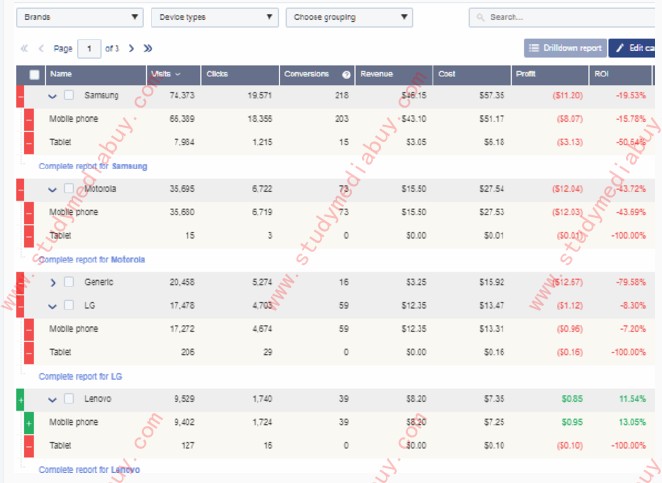Click the Generic brand name
Viewport: 662px width, 483px height.
tap(99, 282)
